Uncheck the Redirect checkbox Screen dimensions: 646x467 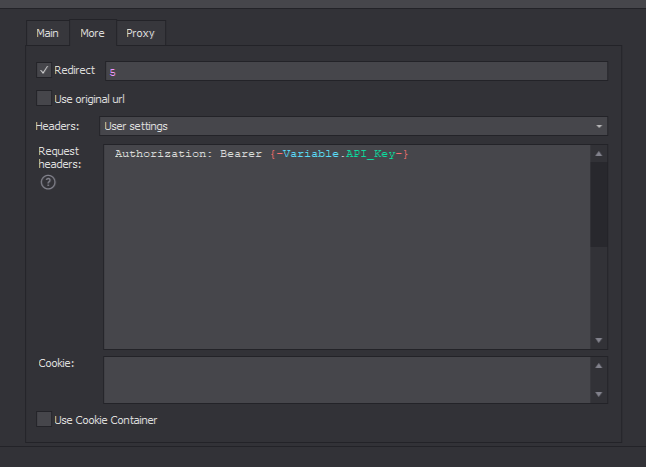click(44, 70)
